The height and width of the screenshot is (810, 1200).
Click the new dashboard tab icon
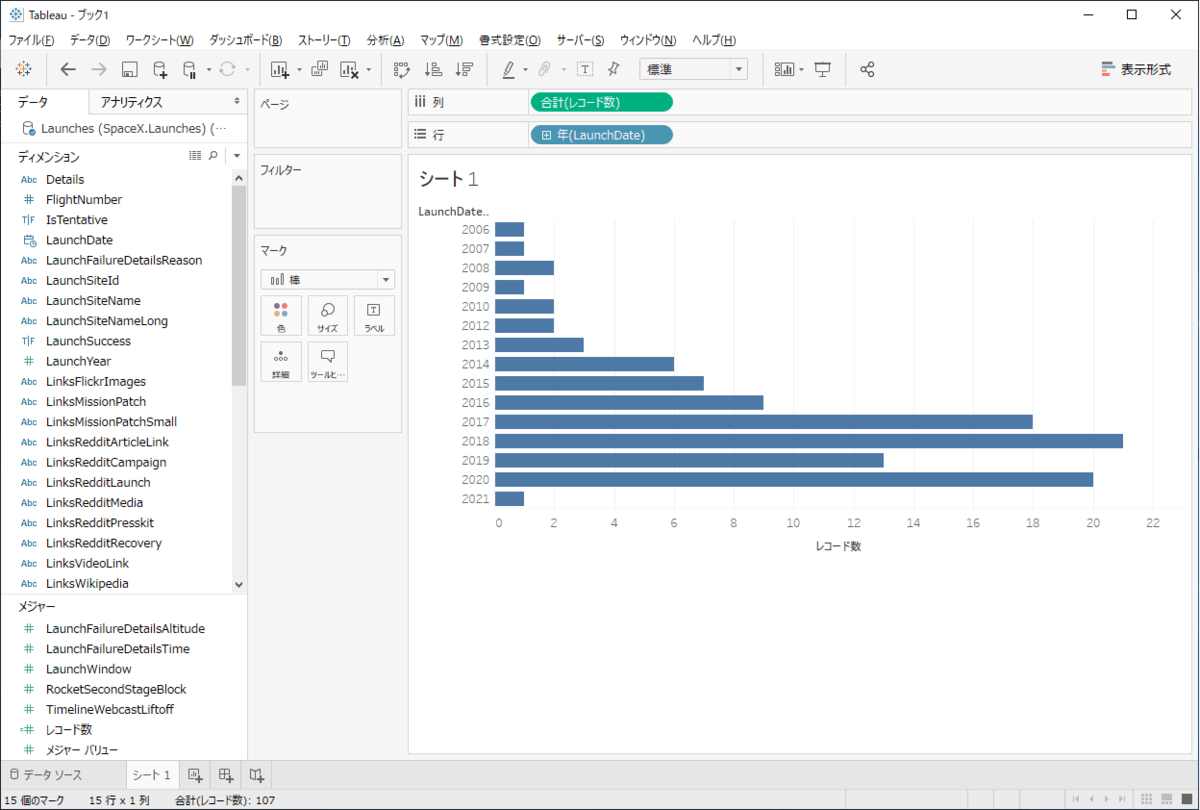[x=226, y=775]
